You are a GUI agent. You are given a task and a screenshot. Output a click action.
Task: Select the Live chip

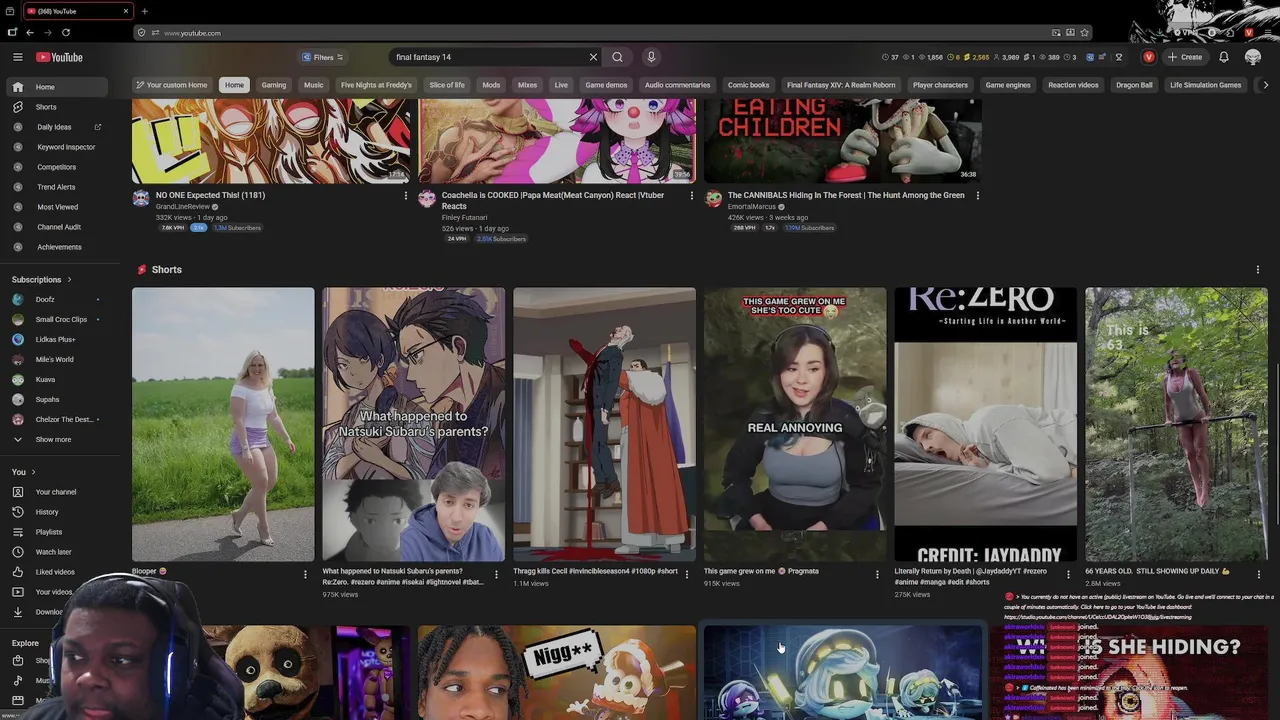[x=561, y=85]
